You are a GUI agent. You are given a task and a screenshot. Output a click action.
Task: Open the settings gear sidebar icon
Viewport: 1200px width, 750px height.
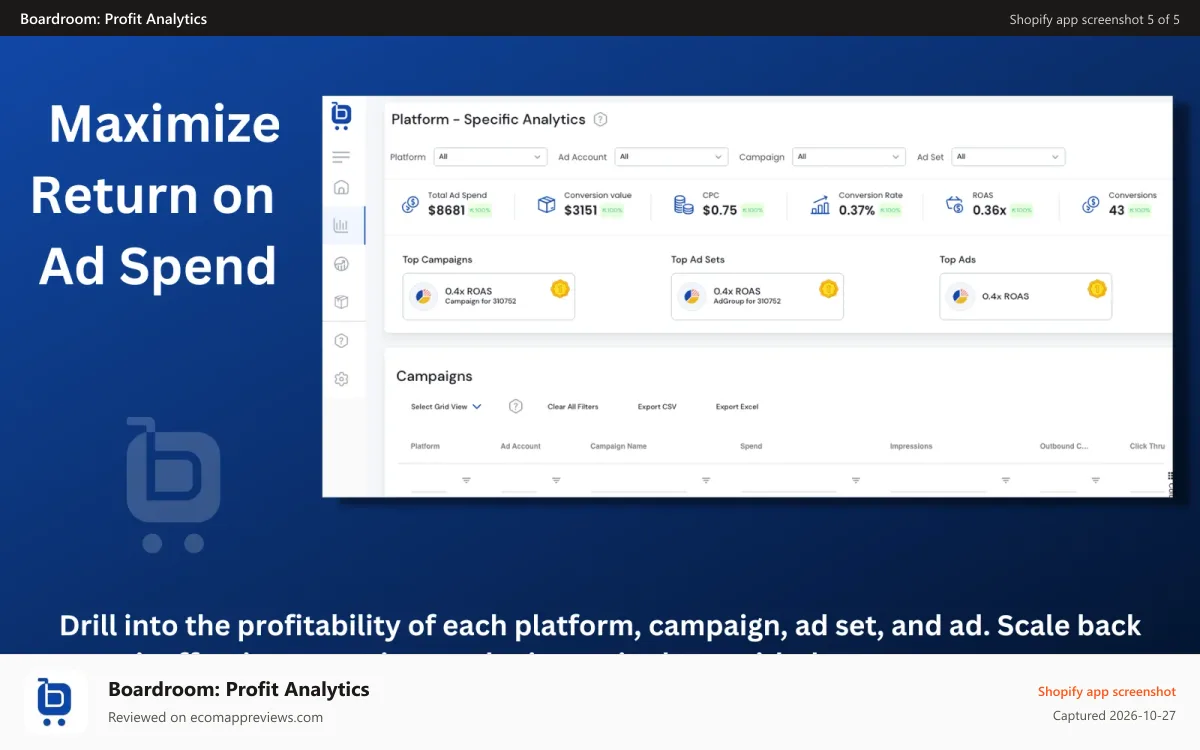[341, 379]
